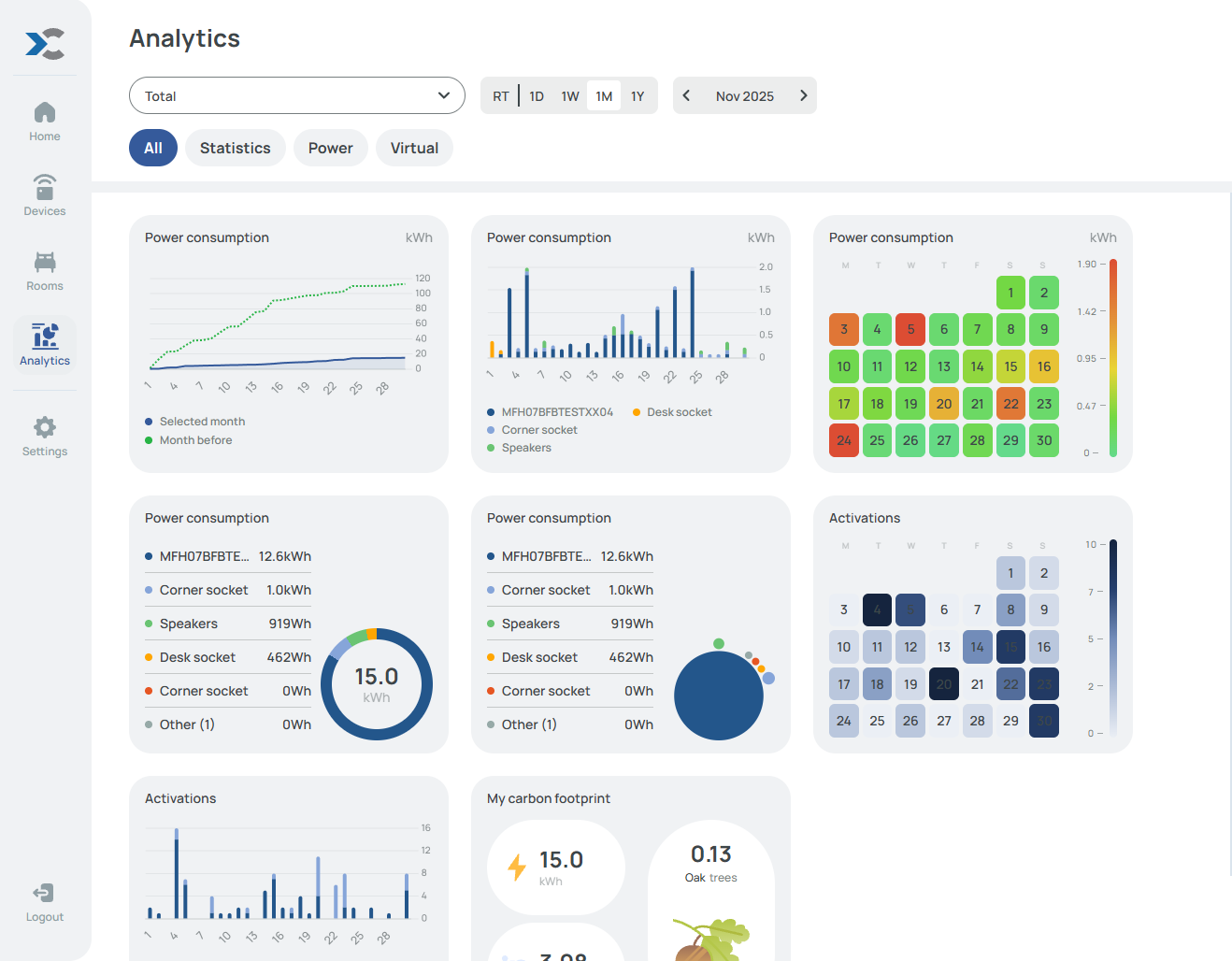Switch to the Virtual tab
Image resolution: width=1232 pixels, height=961 pixels.
[x=414, y=148]
